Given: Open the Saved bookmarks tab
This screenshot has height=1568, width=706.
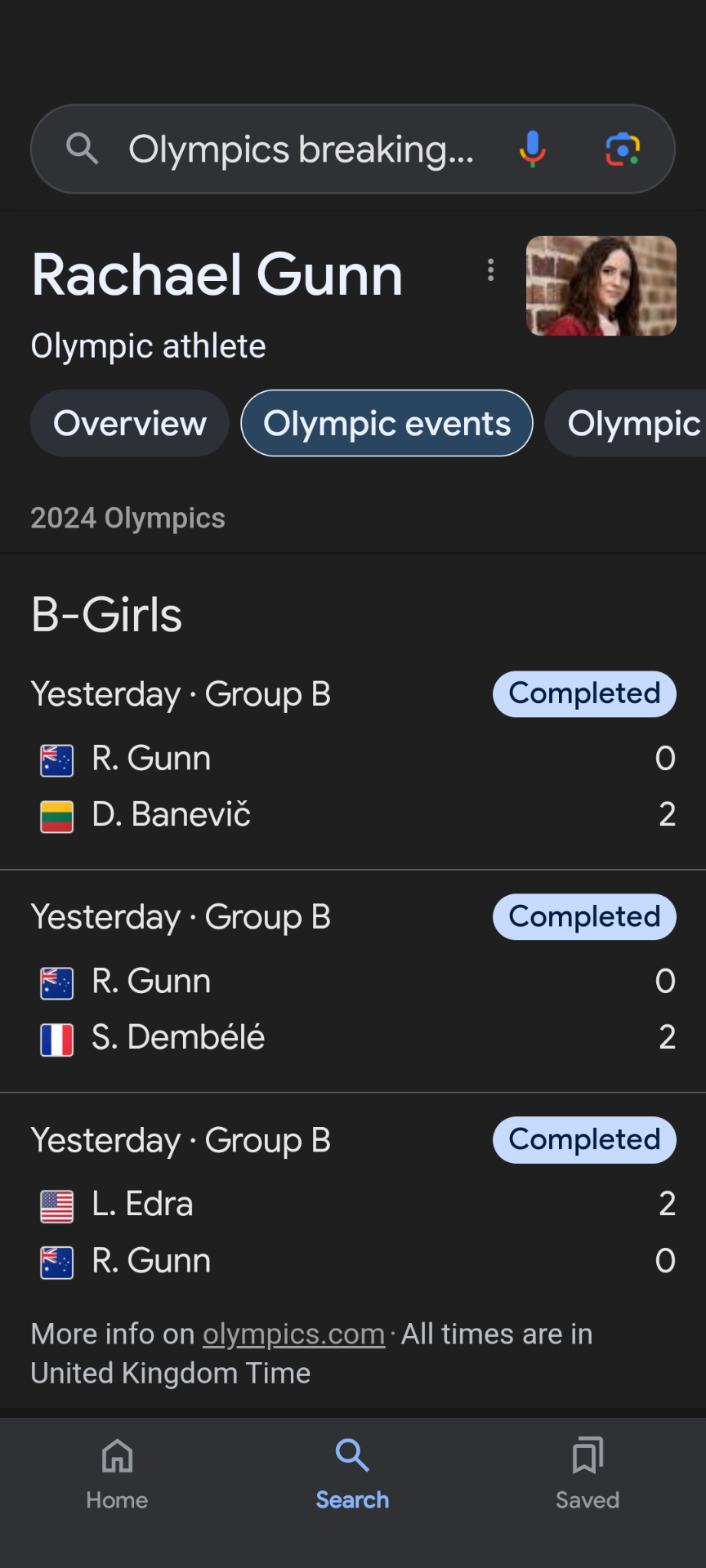Looking at the screenshot, I should (x=588, y=1474).
